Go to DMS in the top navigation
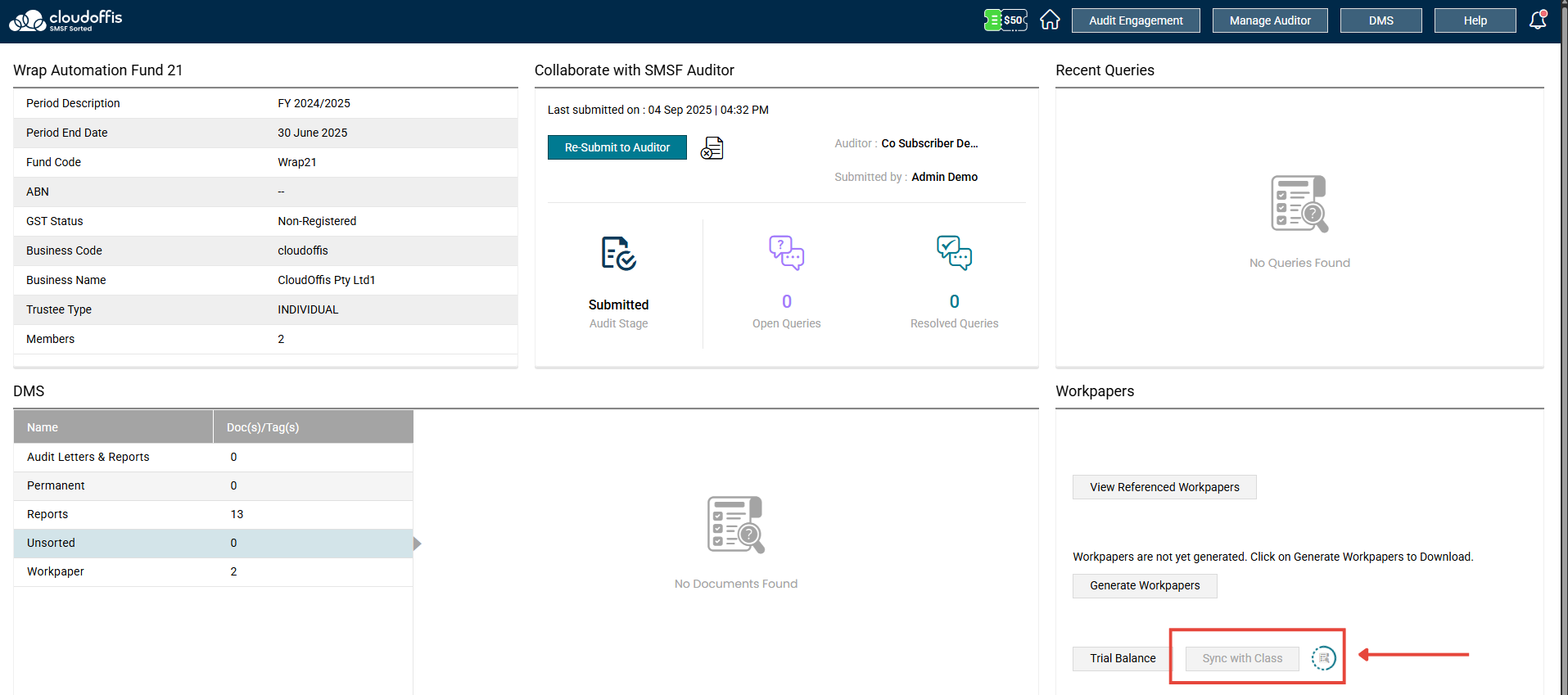This screenshot has height=695, width=1568. click(1380, 20)
